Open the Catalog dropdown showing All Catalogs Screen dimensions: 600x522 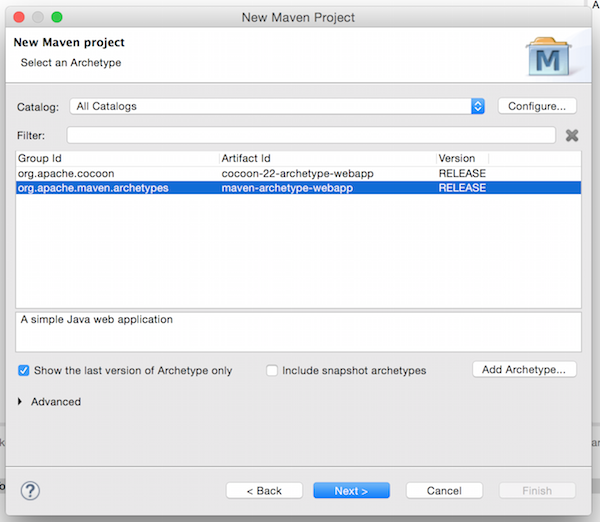(277, 106)
